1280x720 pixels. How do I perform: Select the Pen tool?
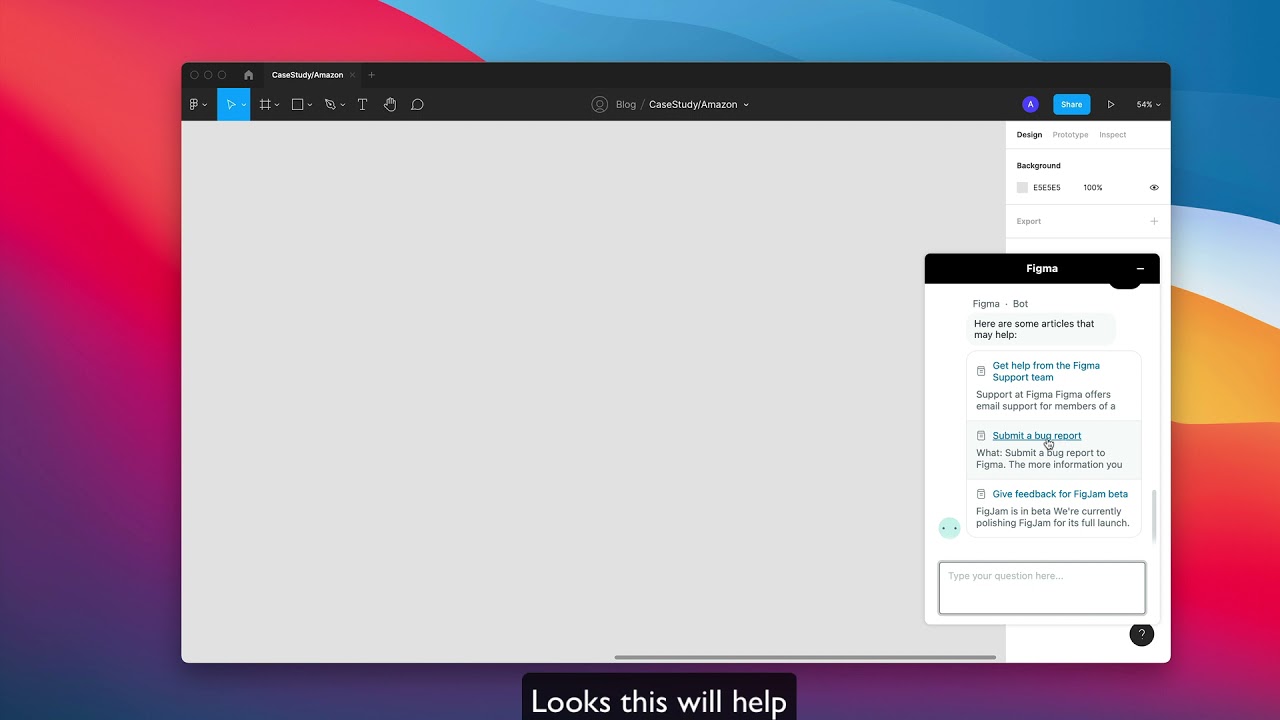(330, 104)
